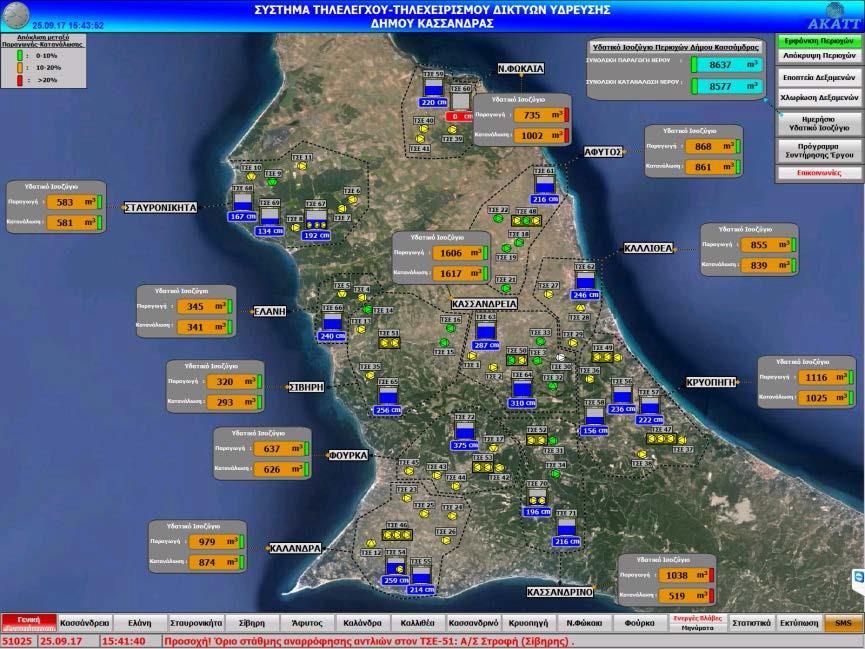
Task: Select the ΤΣΕ 51 double pump icon
Action: pos(389,342)
